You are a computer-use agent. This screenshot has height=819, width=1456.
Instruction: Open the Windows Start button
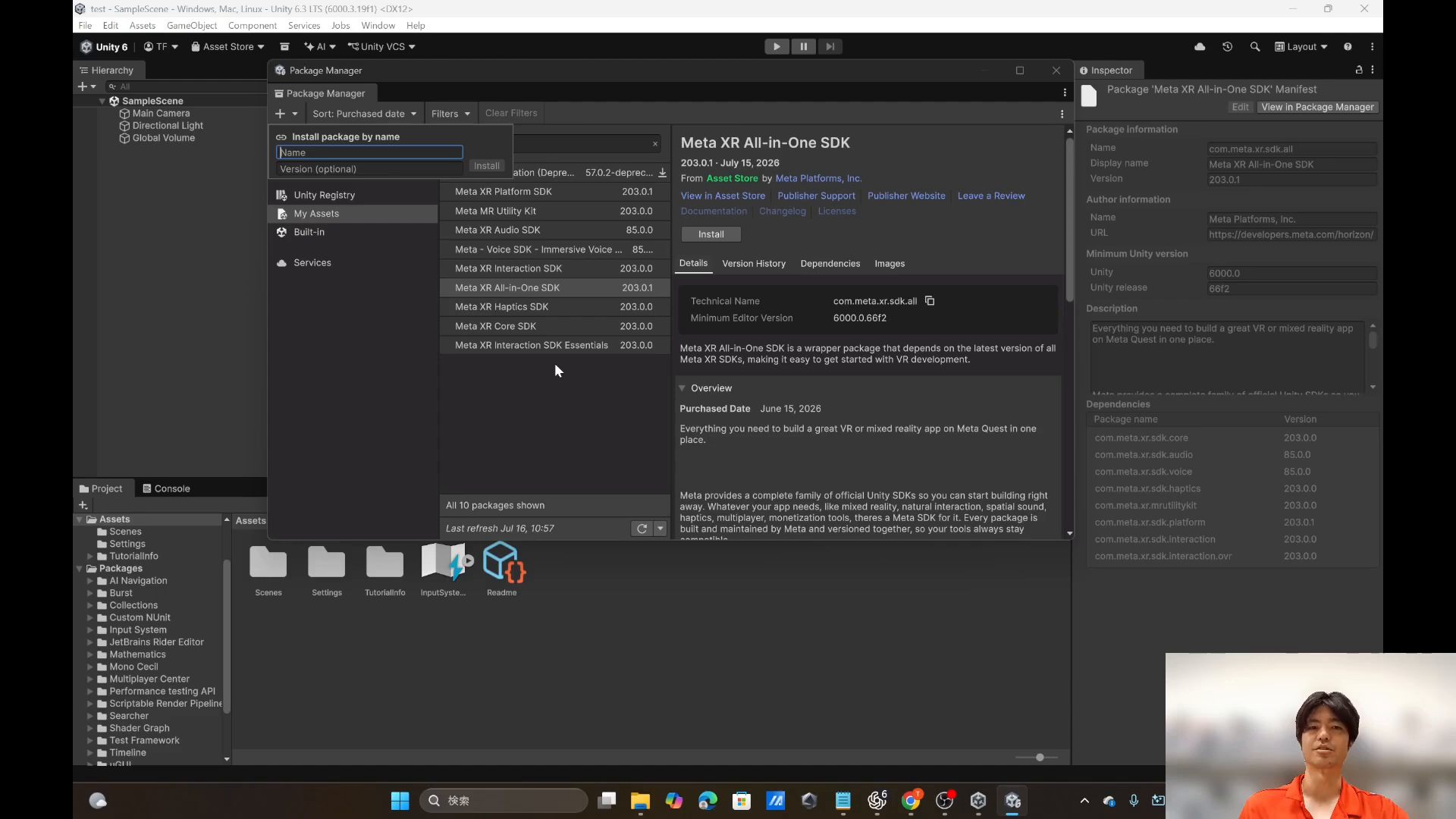click(x=400, y=801)
